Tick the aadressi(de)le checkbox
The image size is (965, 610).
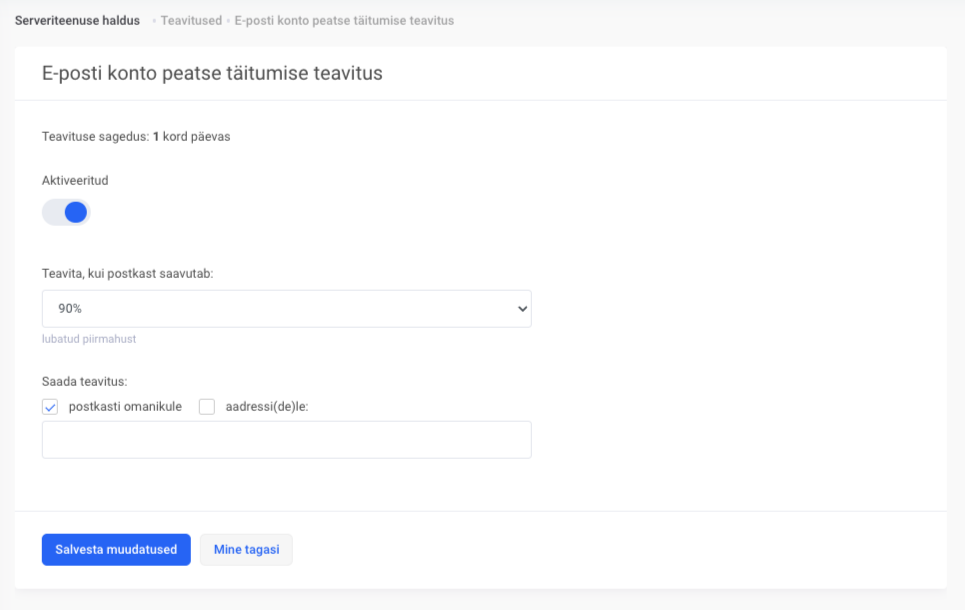[x=207, y=407]
